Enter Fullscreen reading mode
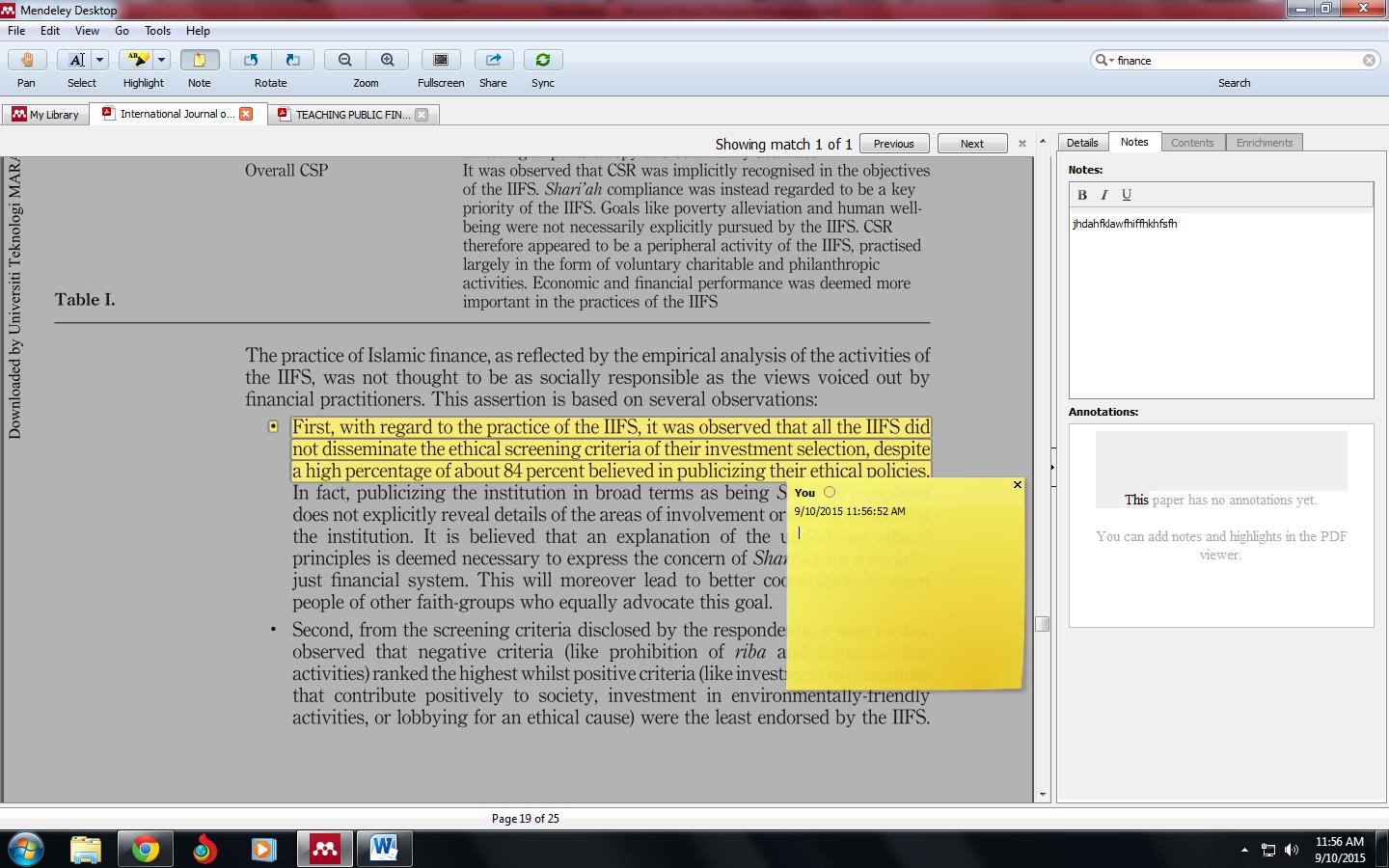Image resolution: width=1389 pixels, height=868 pixels. (440, 59)
